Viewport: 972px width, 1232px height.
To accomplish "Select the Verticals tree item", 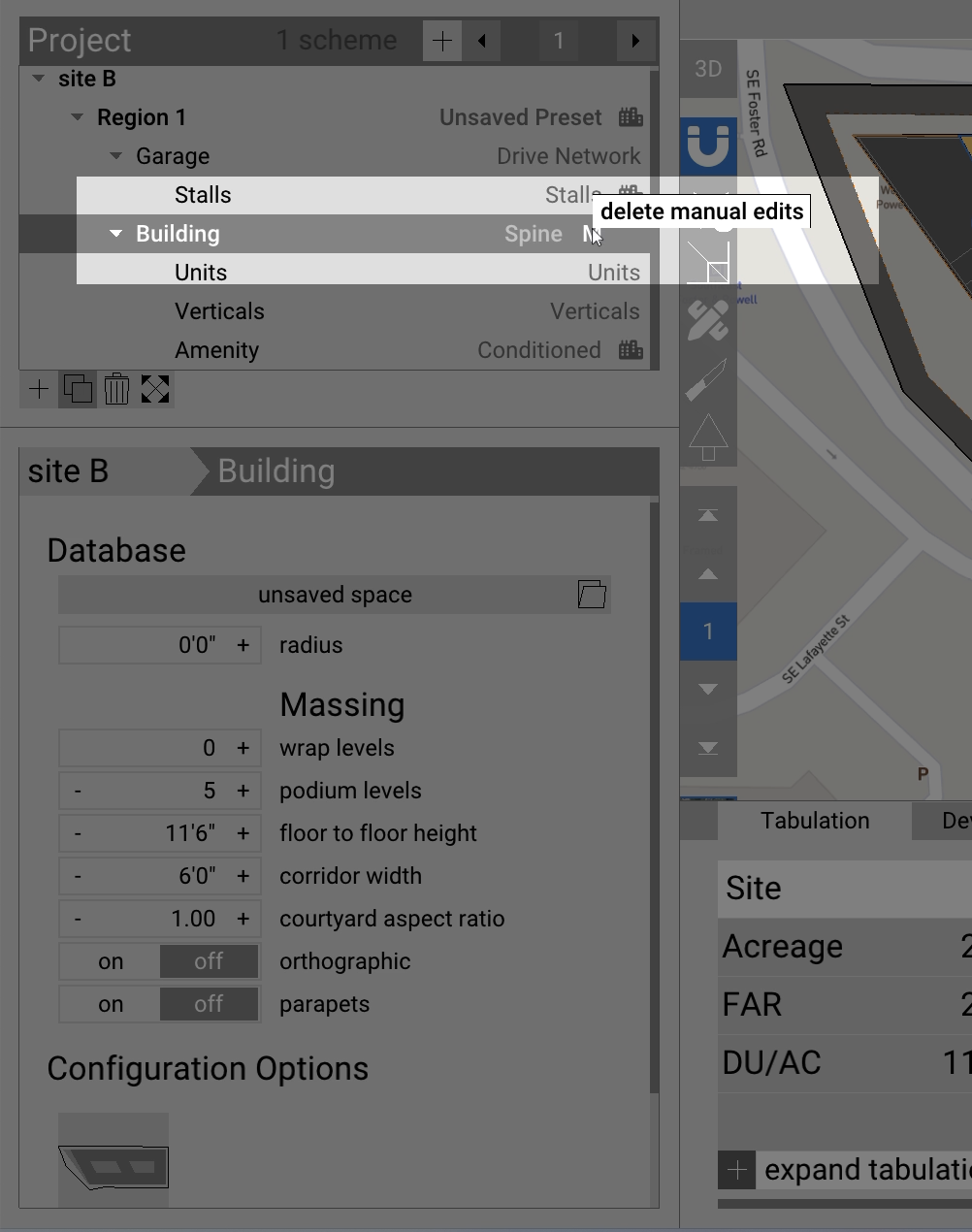I will click(x=219, y=311).
